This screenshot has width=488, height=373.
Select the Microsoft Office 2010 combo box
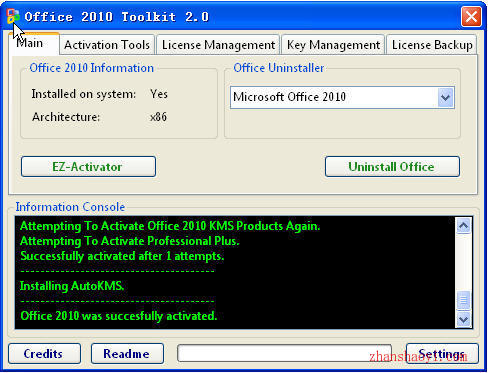(342, 97)
